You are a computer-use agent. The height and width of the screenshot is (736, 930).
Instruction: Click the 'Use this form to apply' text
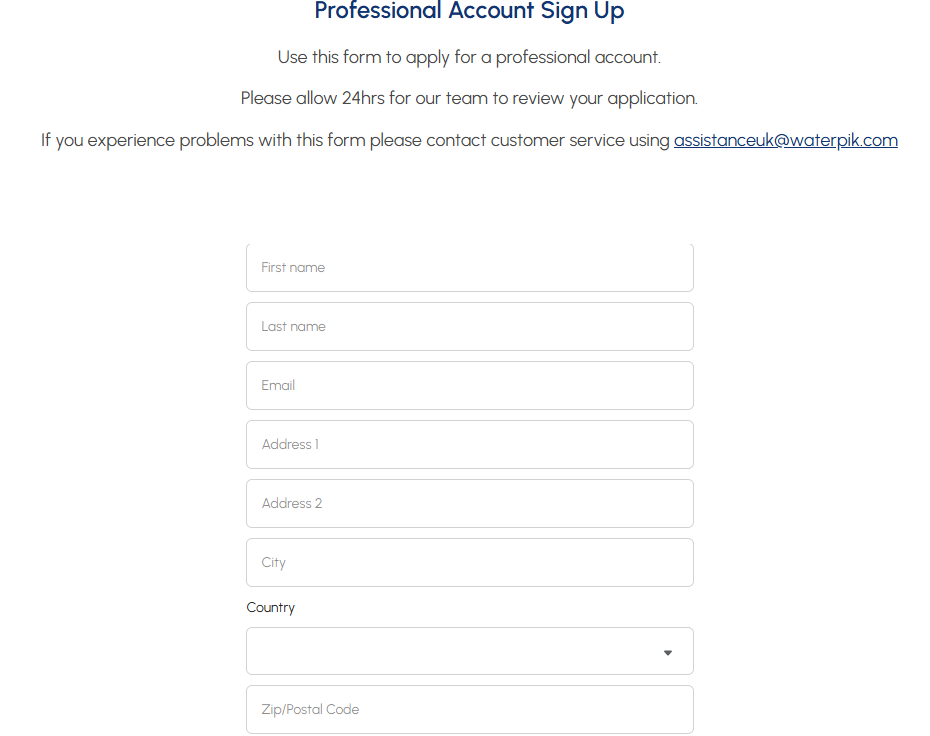(469, 57)
